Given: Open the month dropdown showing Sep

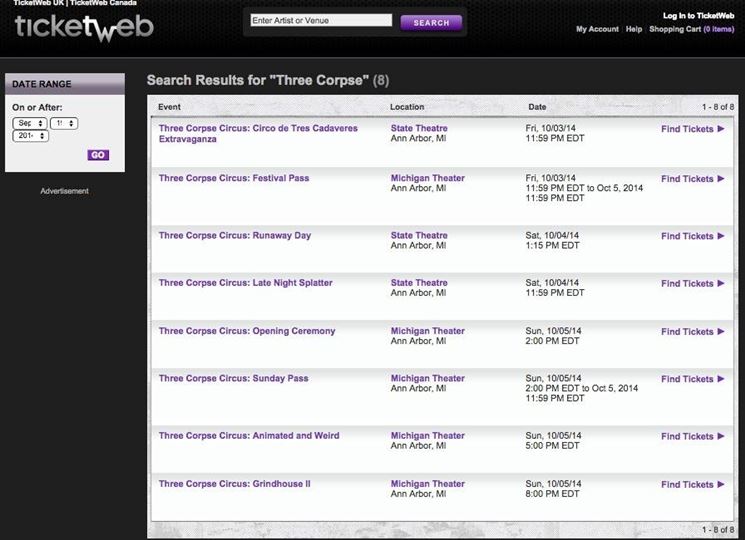Looking at the screenshot, I should pyautogui.click(x=29, y=123).
